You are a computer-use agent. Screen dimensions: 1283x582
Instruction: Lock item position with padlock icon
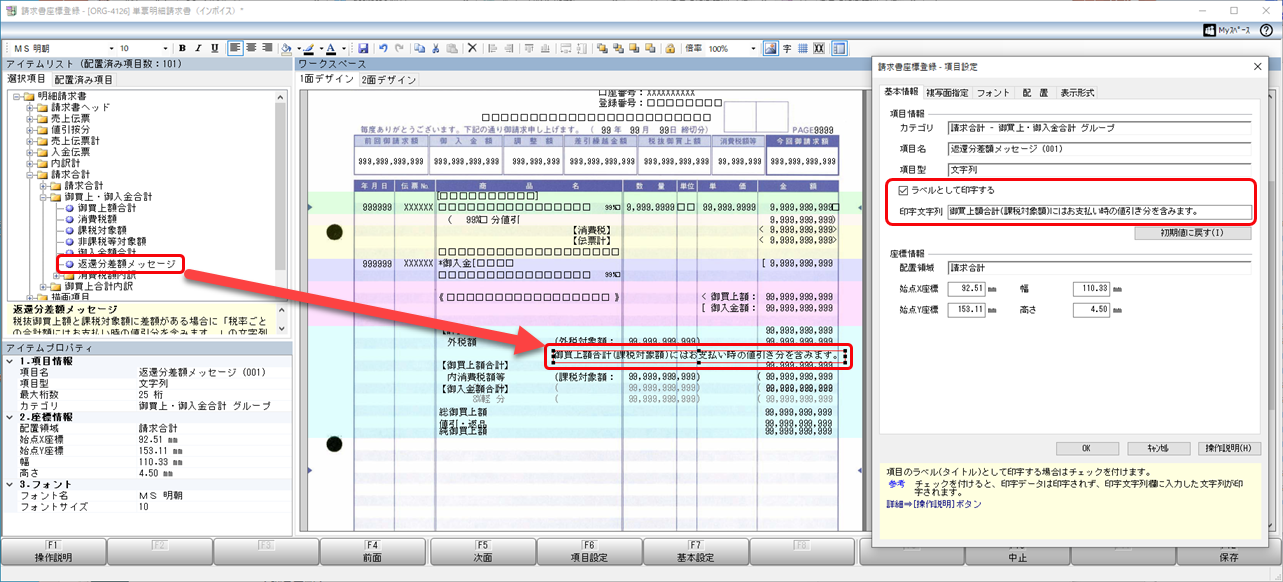(x=669, y=48)
